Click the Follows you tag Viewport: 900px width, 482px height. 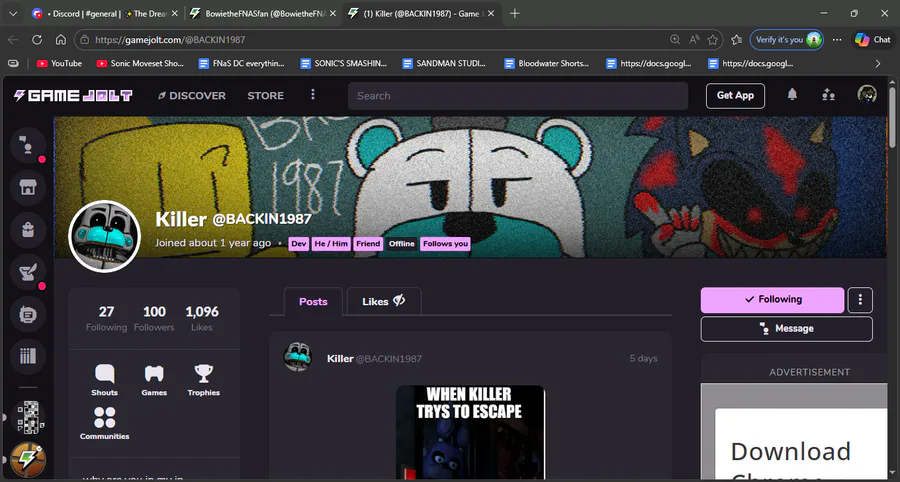pyautogui.click(x=445, y=244)
